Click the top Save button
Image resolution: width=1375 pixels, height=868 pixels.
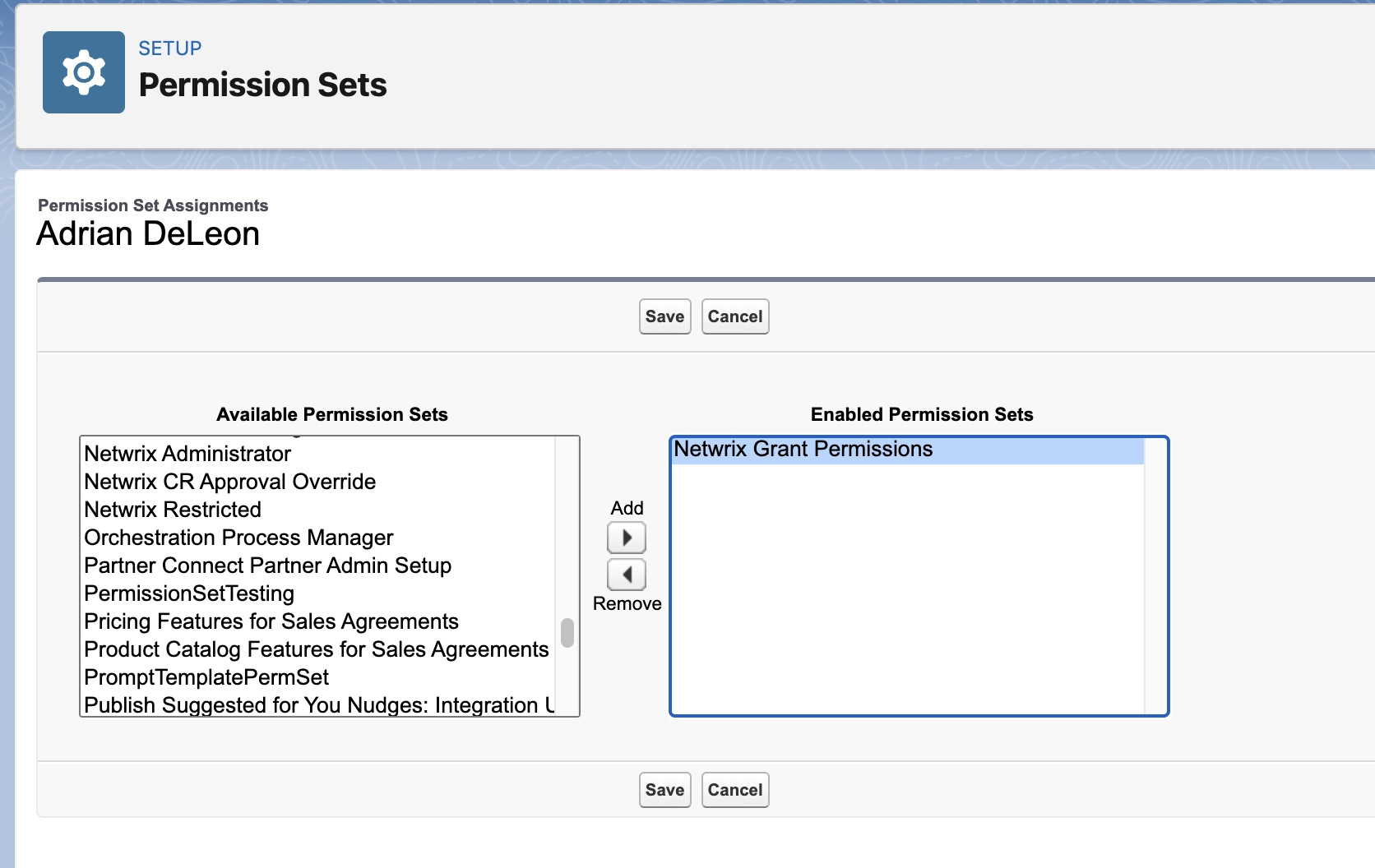(x=664, y=316)
